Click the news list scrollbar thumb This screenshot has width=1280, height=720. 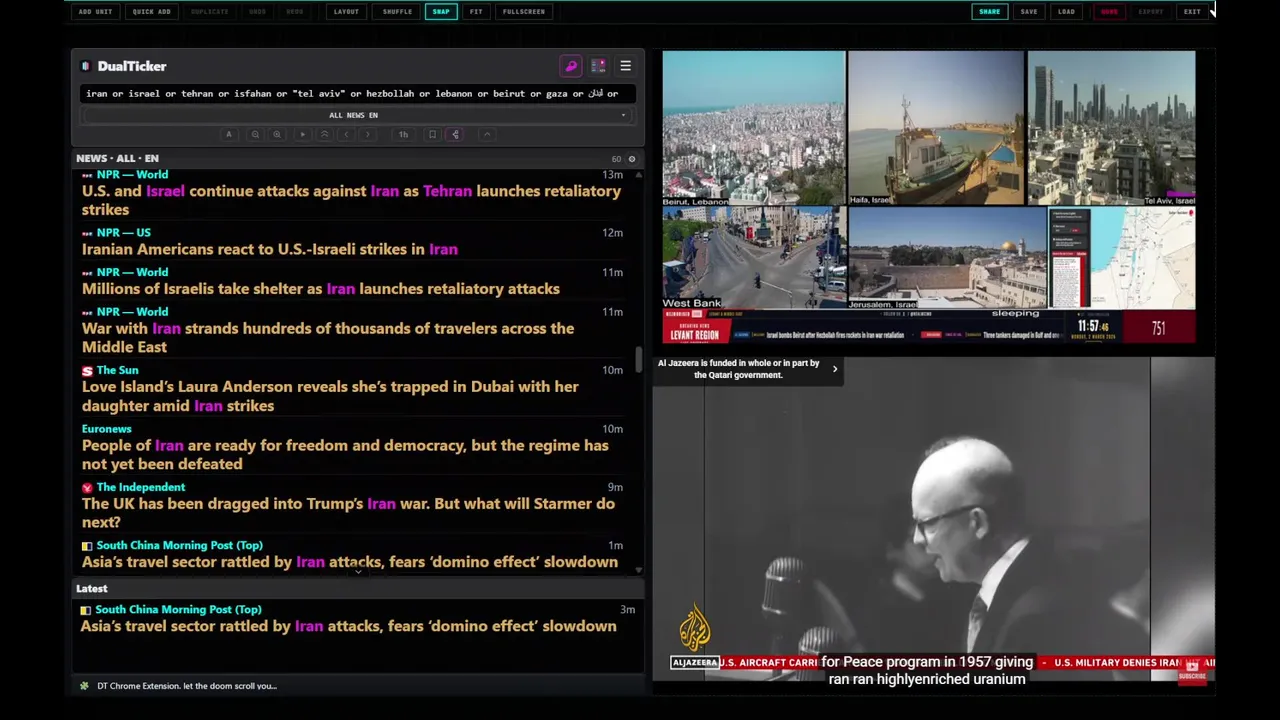(639, 360)
